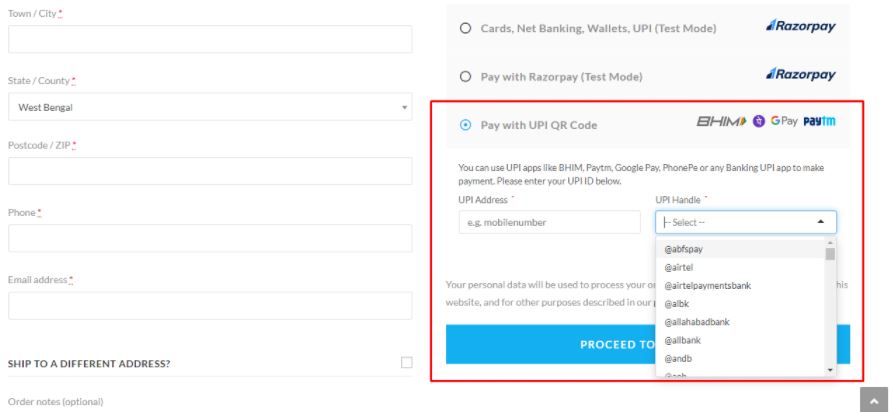The height and width of the screenshot is (412, 890).
Task: Click the BHIM logo icon
Action: coord(721,121)
